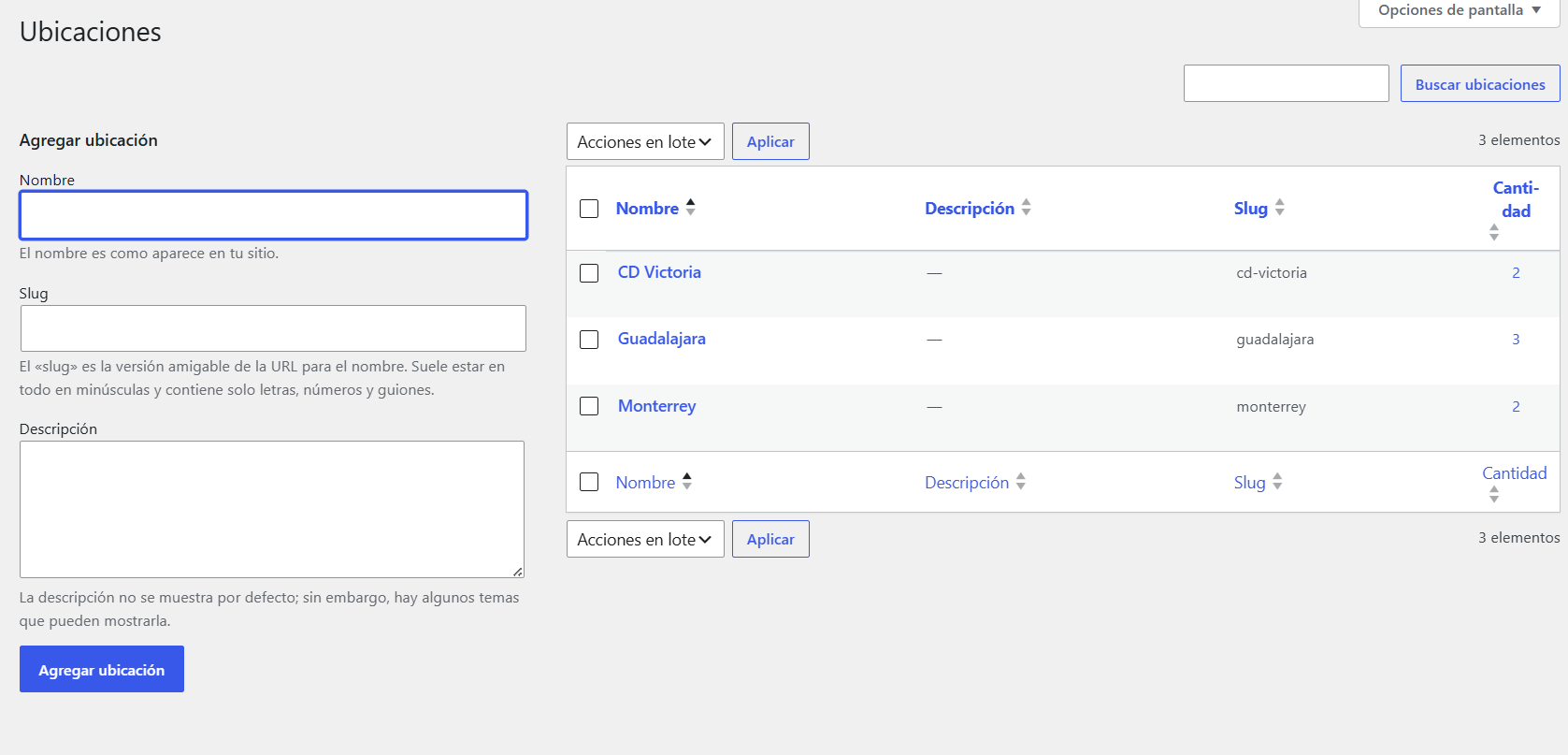Click sort arrows beside header Descripción

(1026, 208)
